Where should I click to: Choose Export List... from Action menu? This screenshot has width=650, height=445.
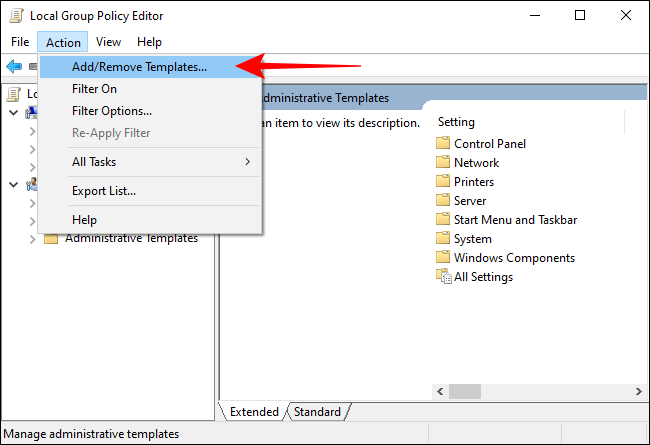[x=151, y=191]
